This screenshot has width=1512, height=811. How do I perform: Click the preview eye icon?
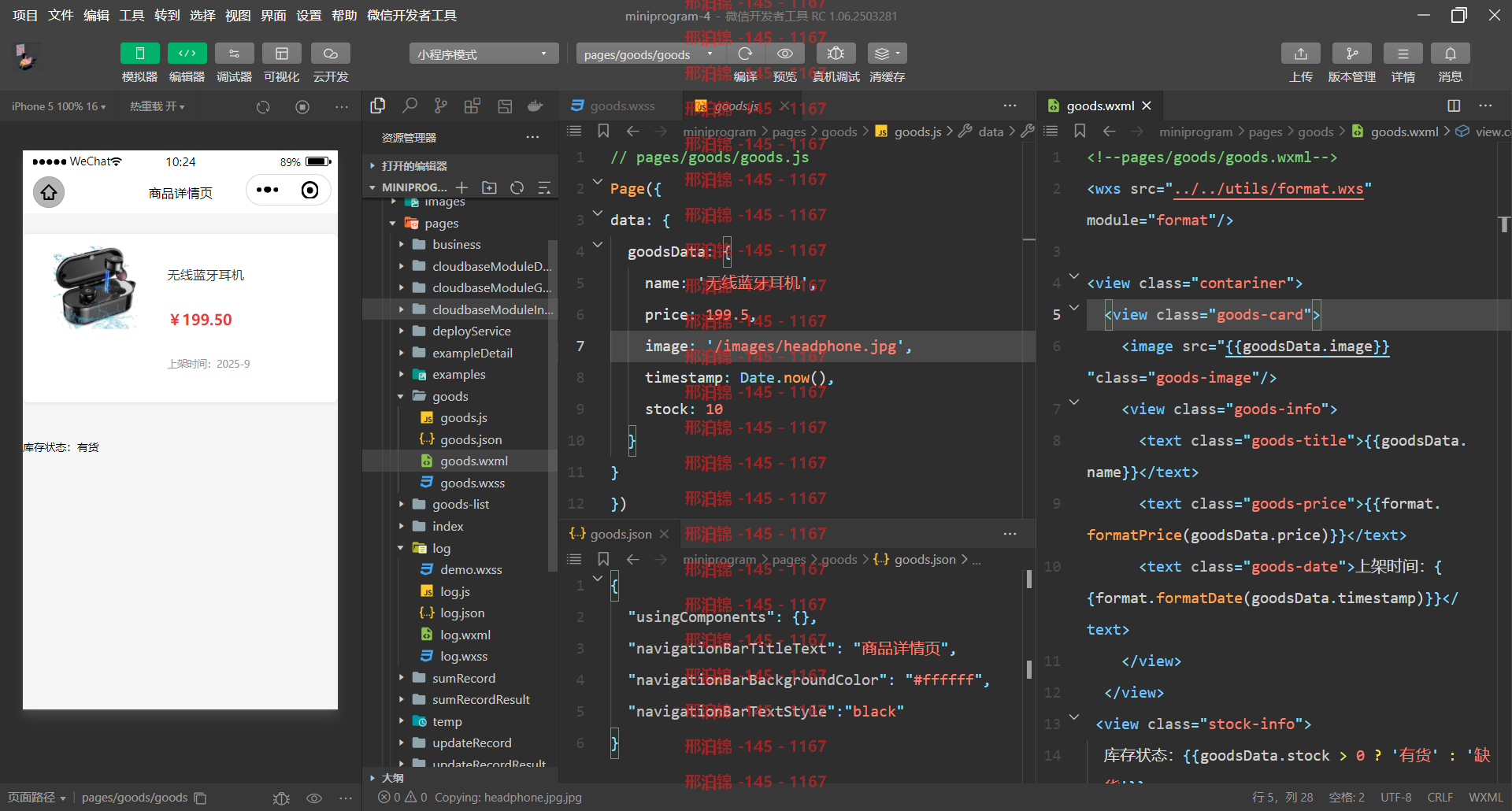tap(784, 54)
